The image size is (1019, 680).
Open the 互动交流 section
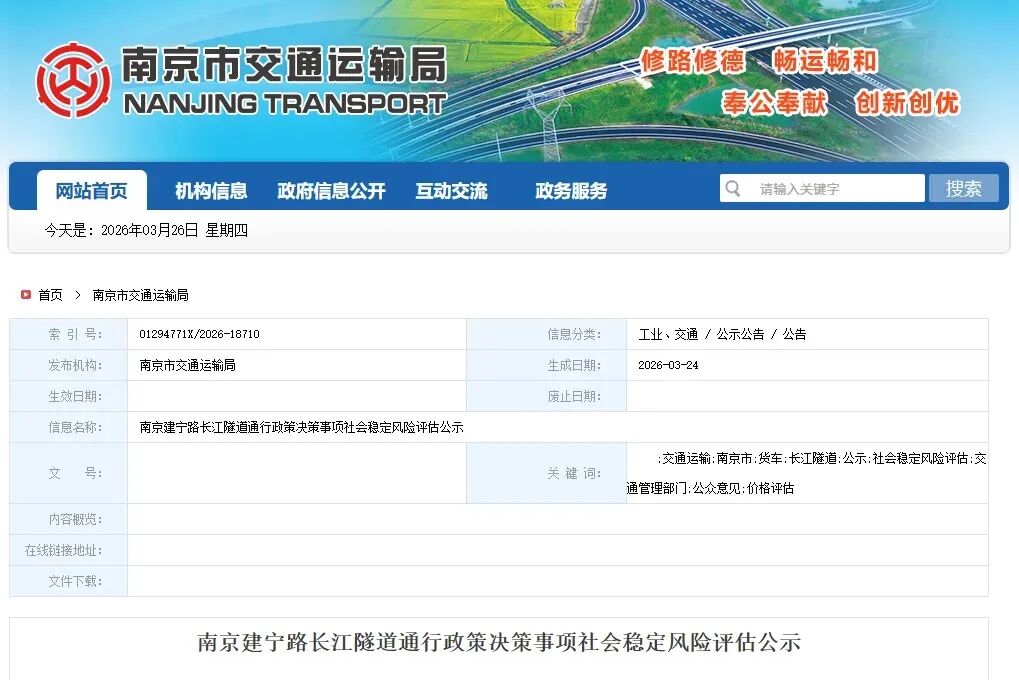(x=453, y=190)
